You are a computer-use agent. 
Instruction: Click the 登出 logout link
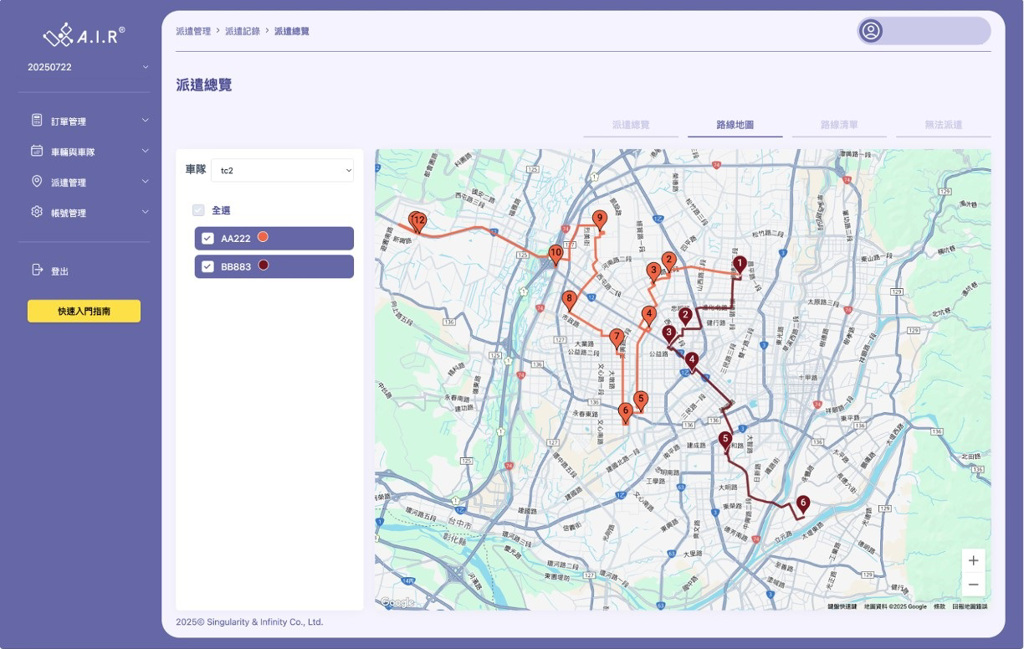[x=59, y=271]
